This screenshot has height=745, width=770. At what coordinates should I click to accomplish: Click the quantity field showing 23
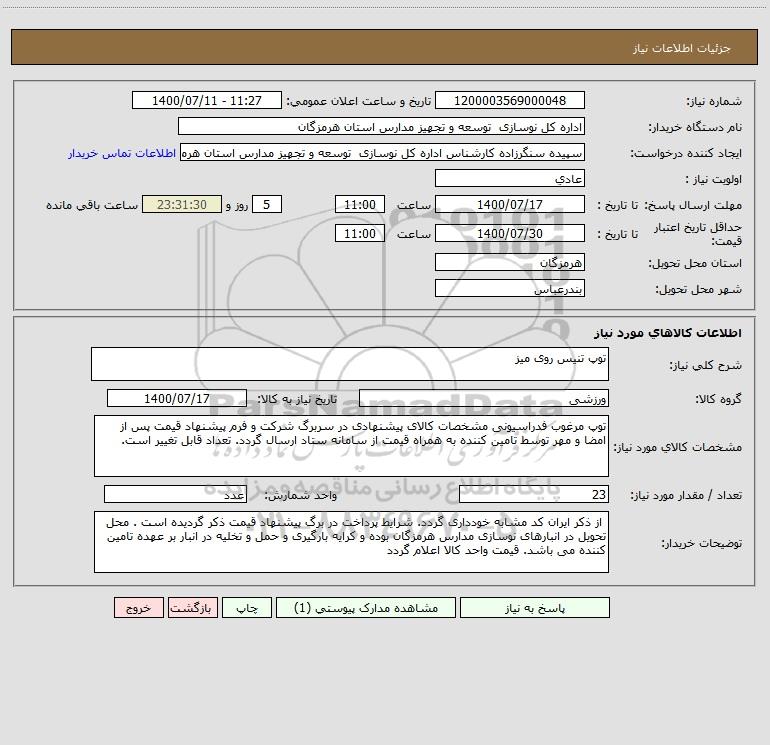(534, 494)
